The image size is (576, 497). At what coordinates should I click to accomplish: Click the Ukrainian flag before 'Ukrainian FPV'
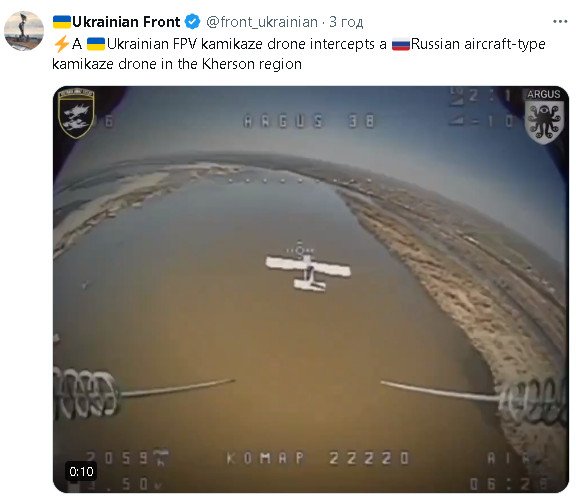pyautogui.click(x=96, y=44)
